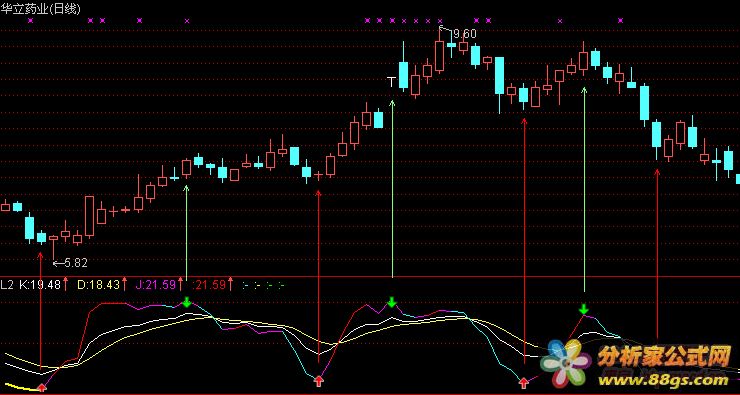Click the green down-arrow below the T marker
The width and height of the screenshot is (740, 395).
pos(392,302)
